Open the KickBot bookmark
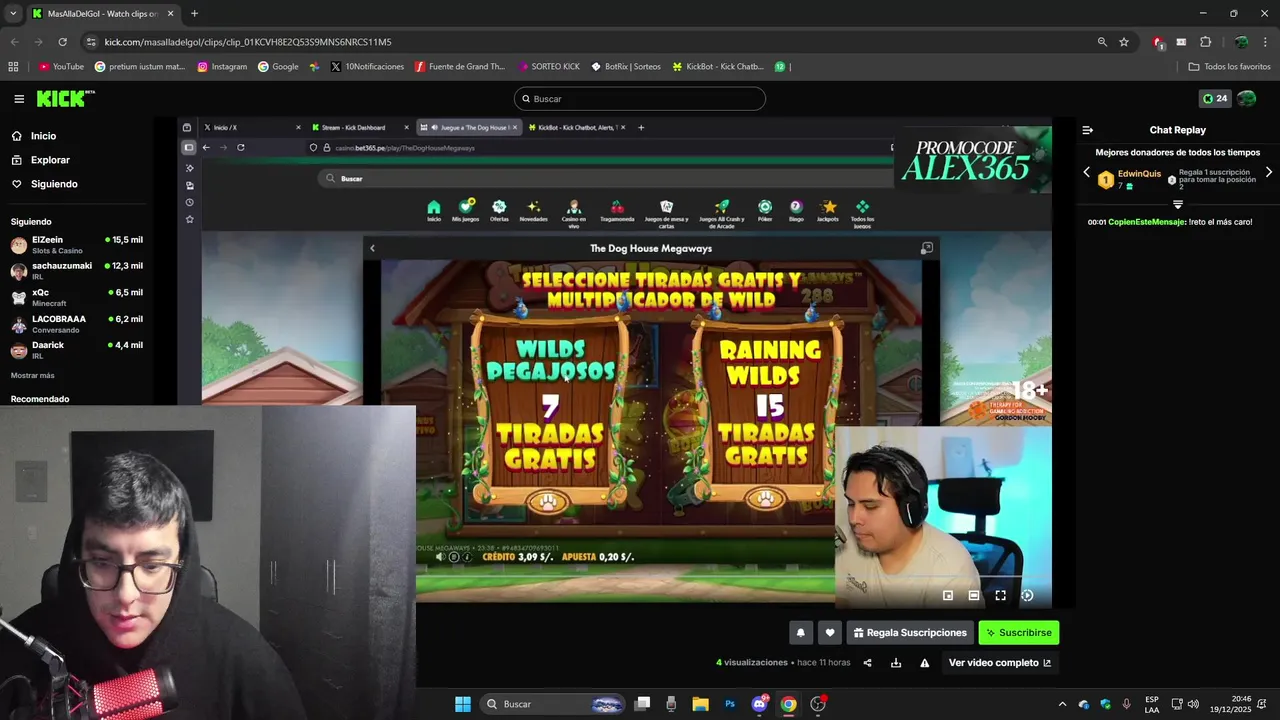Screen dimensions: 1280x720 (x=718, y=67)
